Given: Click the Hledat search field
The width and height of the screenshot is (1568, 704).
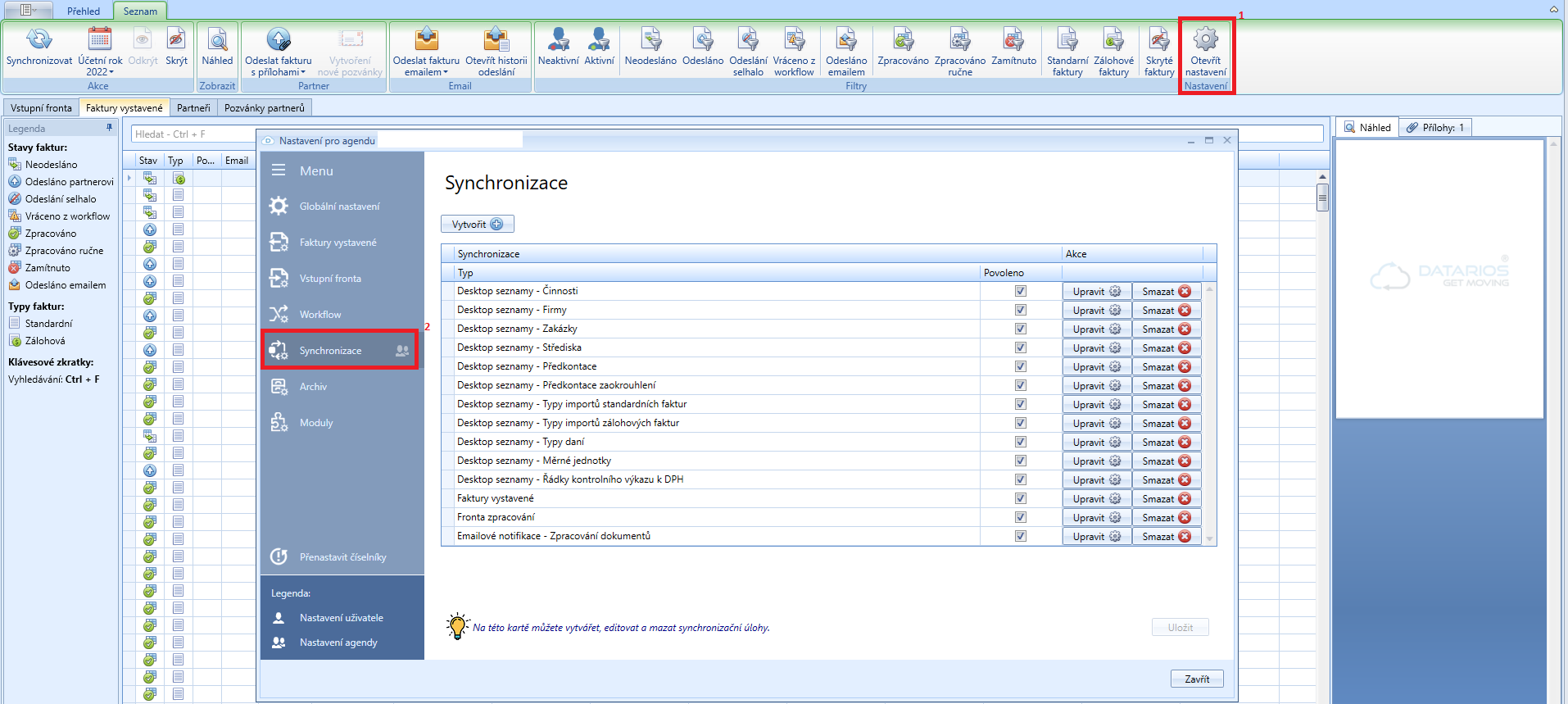Looking at the screenshot, I should pos(193,134).
